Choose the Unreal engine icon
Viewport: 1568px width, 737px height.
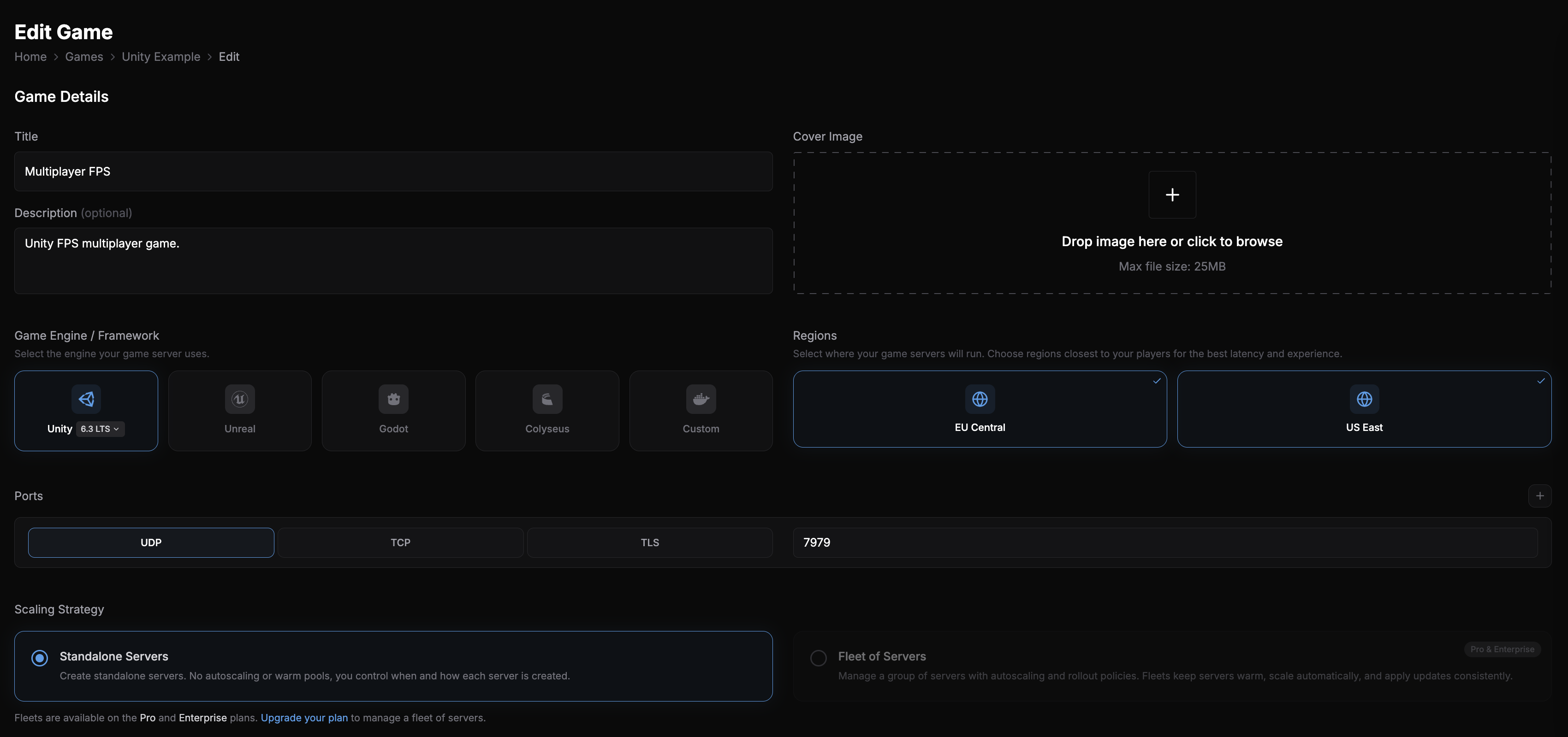tap(240, 399)
